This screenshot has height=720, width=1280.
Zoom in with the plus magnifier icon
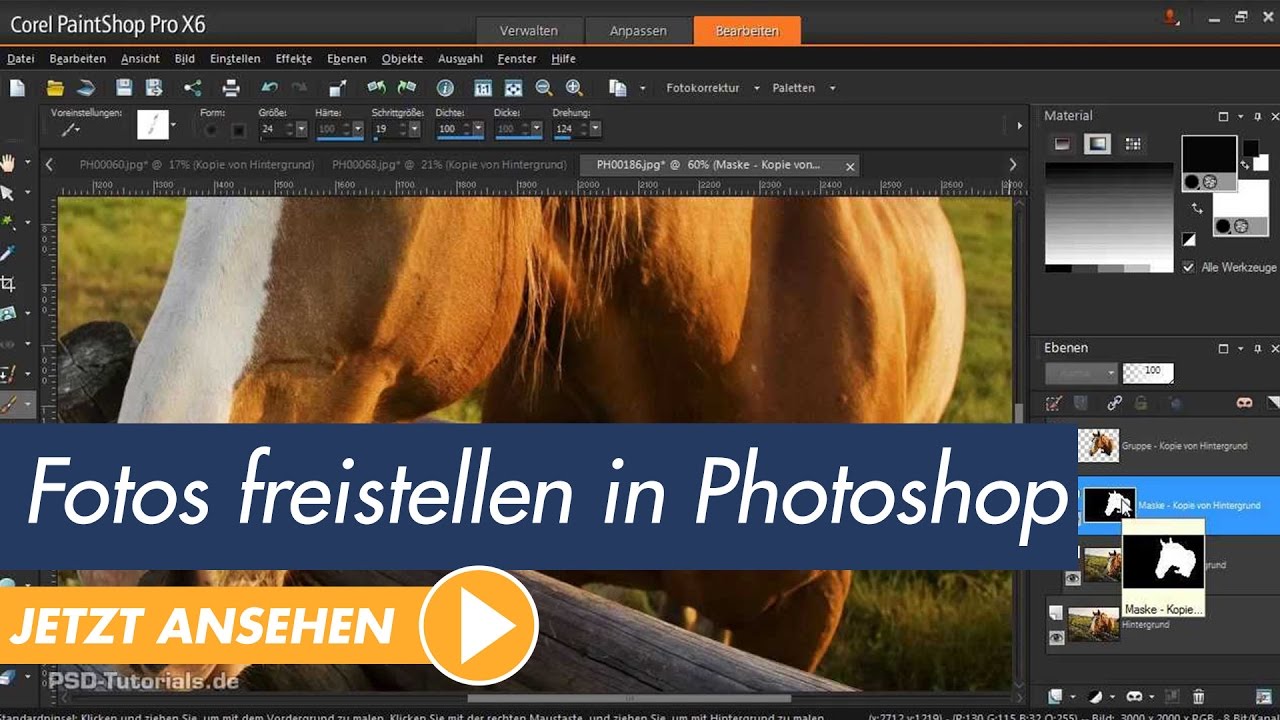pos(574,88)
